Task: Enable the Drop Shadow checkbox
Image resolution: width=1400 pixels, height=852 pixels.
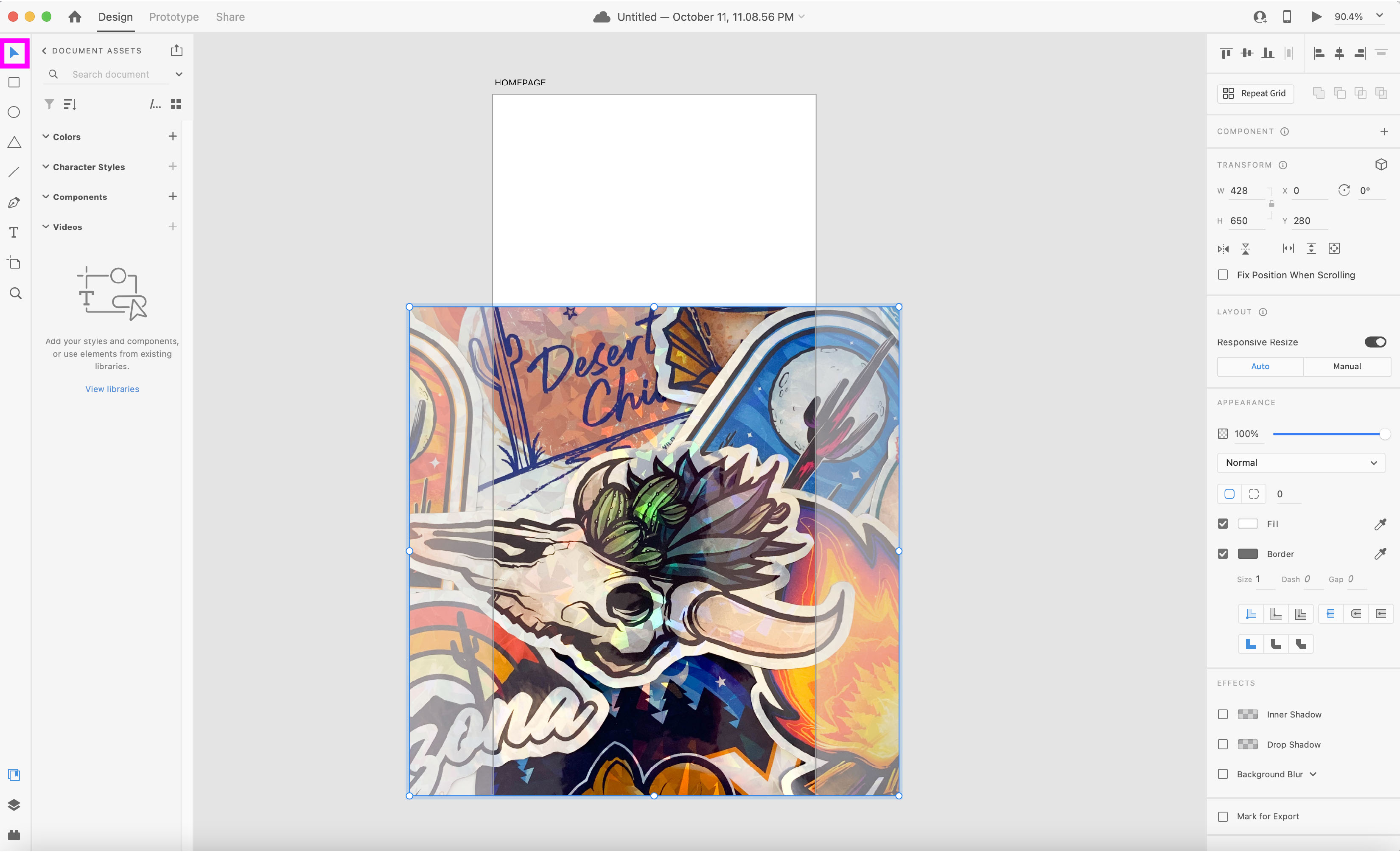Action: 1223,745
